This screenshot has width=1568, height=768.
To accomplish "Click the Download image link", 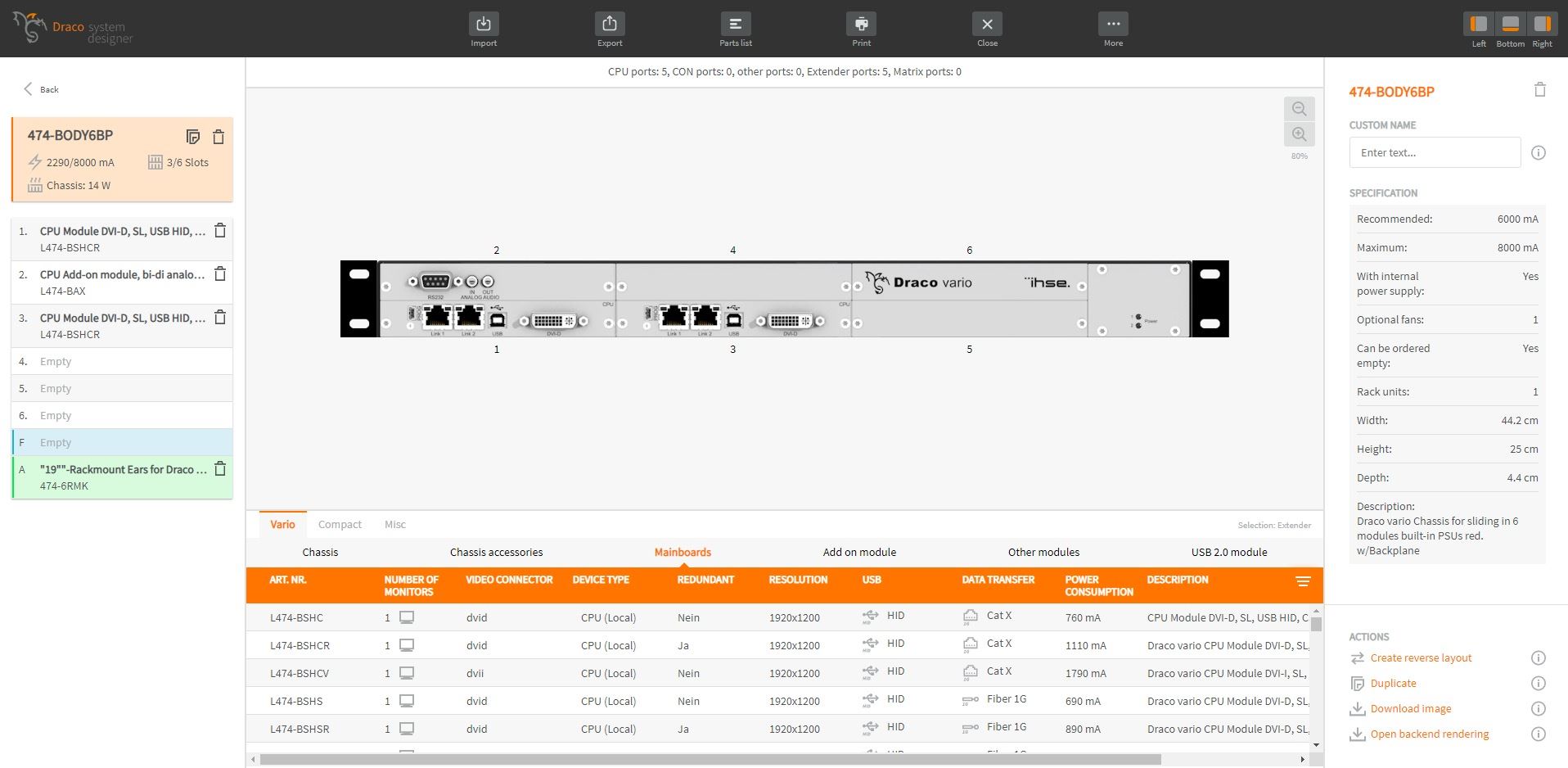I will [x=1410, y=709].
